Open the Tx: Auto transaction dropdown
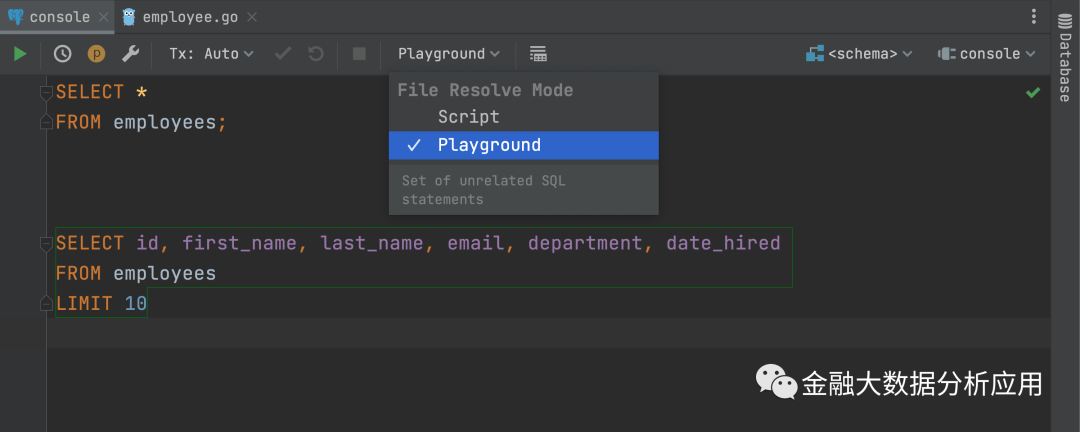 211,54
